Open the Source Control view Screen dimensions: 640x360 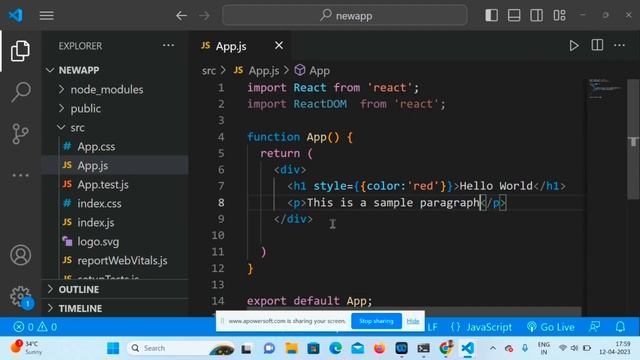20,133
